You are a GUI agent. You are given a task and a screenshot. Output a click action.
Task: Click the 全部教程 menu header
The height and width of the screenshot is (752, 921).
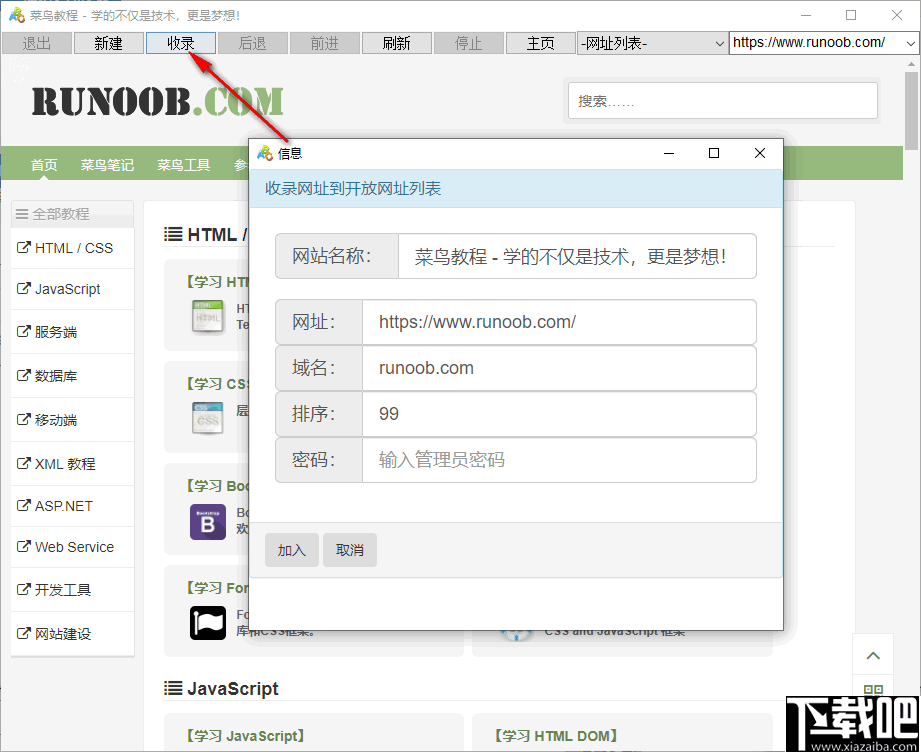(x=72, y=214)
